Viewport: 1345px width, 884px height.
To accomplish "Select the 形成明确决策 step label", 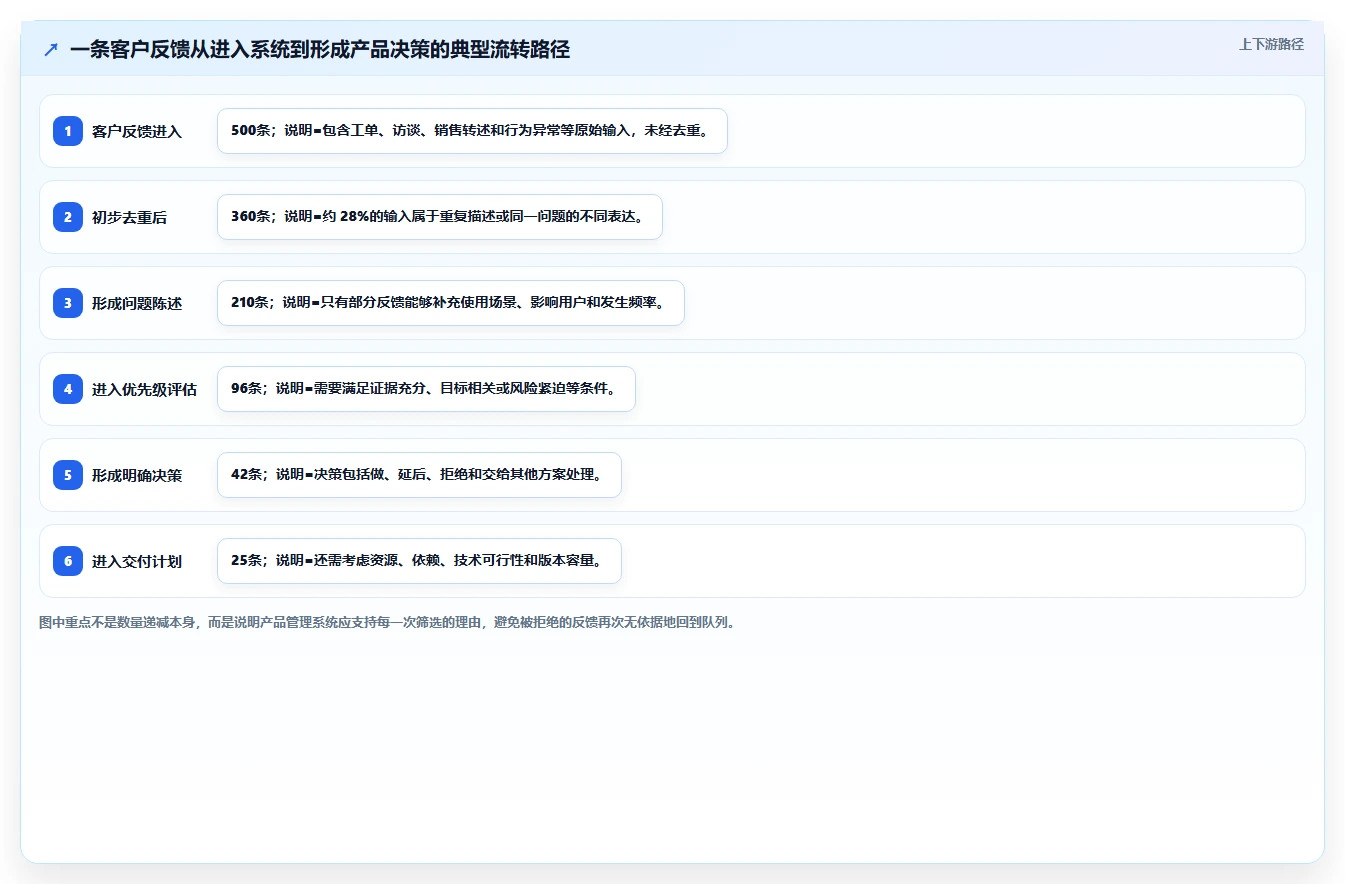I will click(137, 475).
